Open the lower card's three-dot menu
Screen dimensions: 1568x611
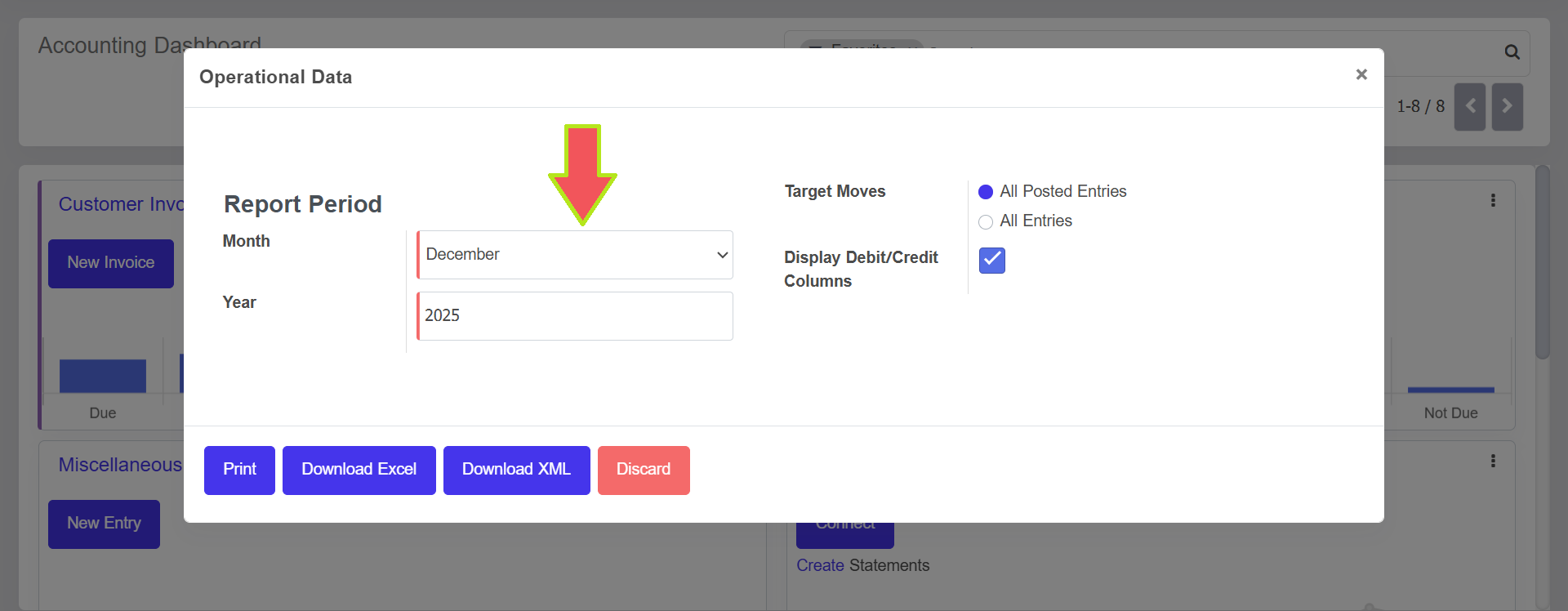tap(1493, 461)
